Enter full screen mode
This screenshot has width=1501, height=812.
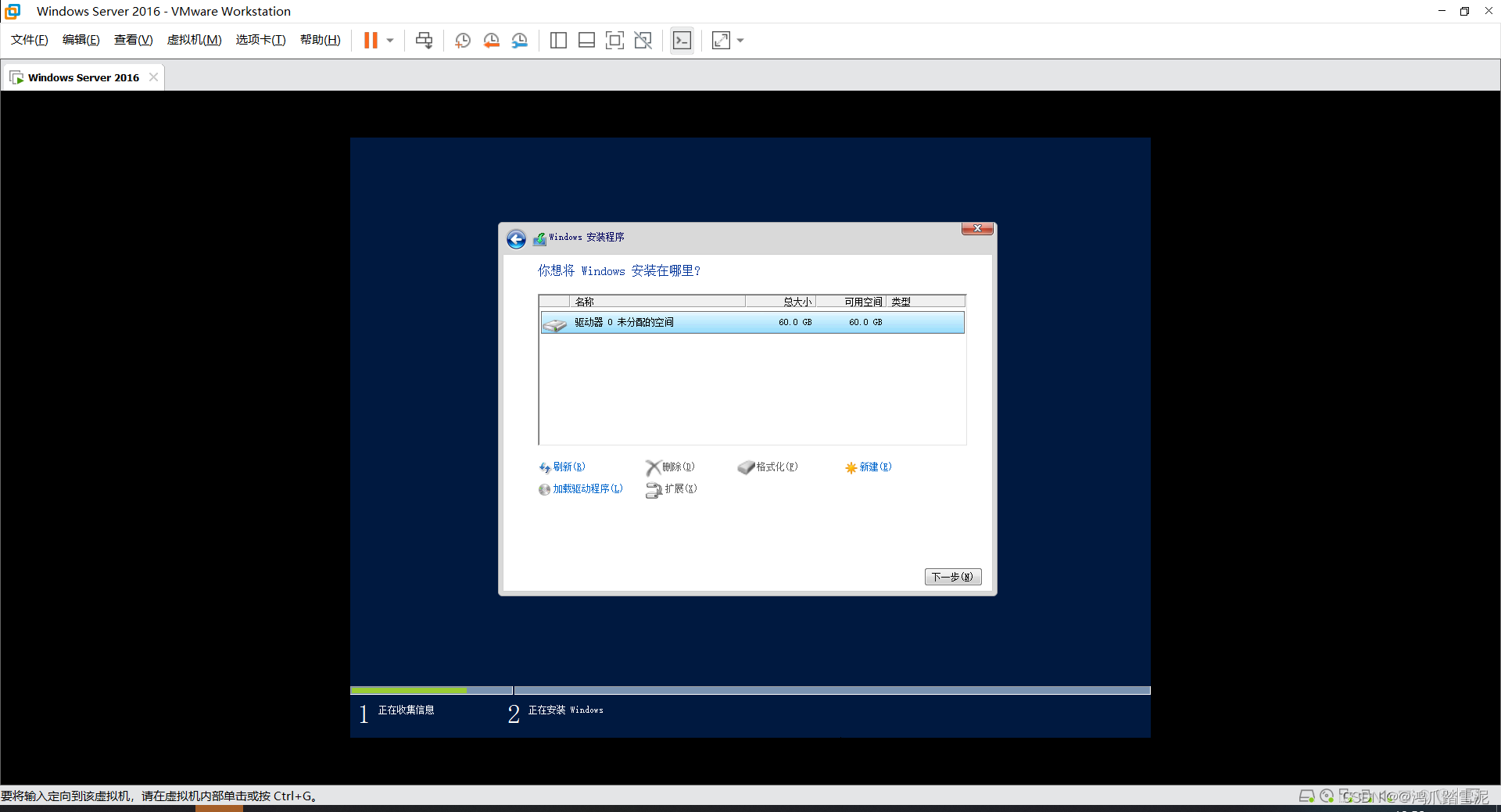point(614,41)
